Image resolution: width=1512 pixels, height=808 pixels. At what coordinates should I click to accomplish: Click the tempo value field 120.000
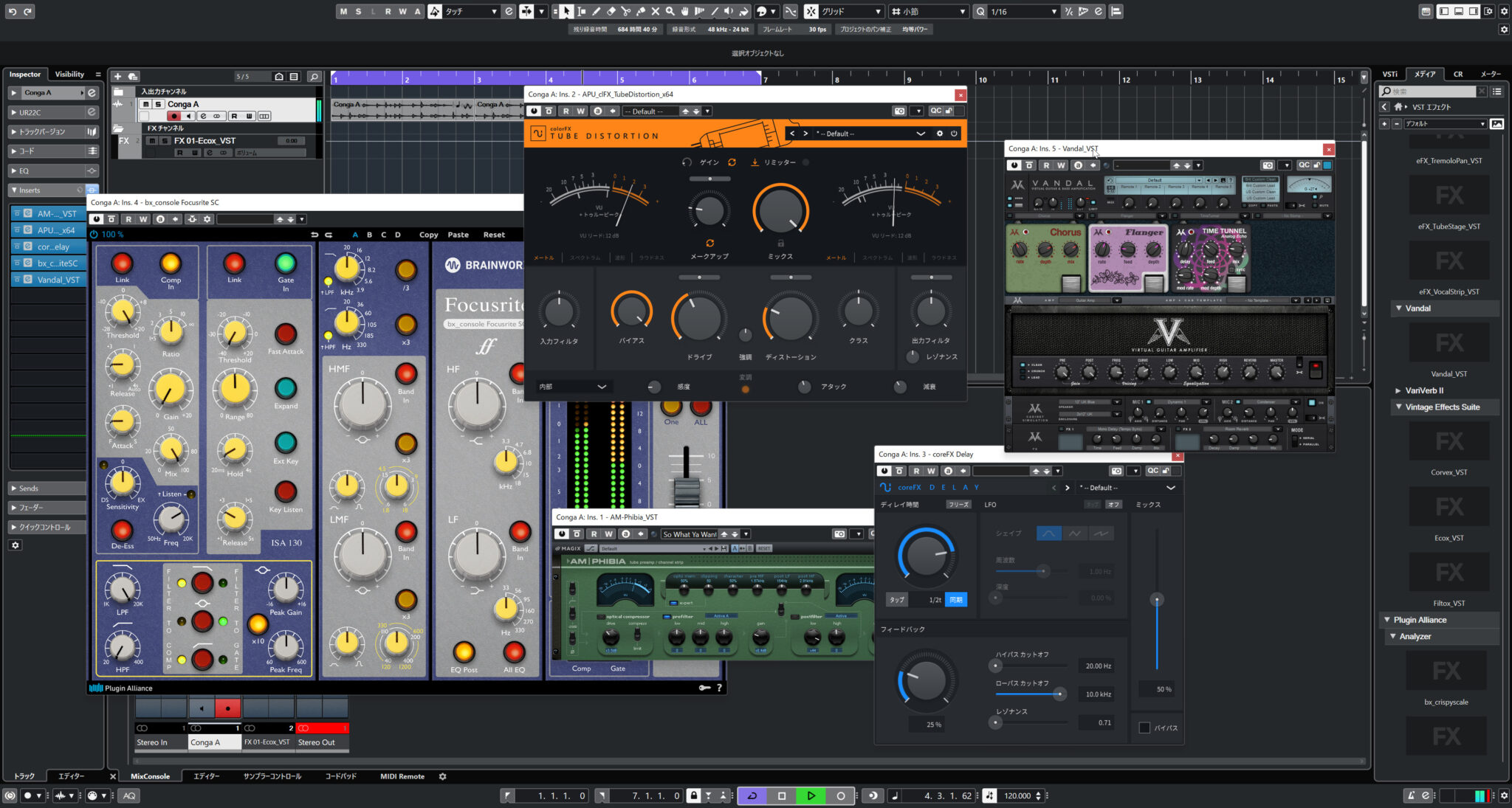[1017, 795]
